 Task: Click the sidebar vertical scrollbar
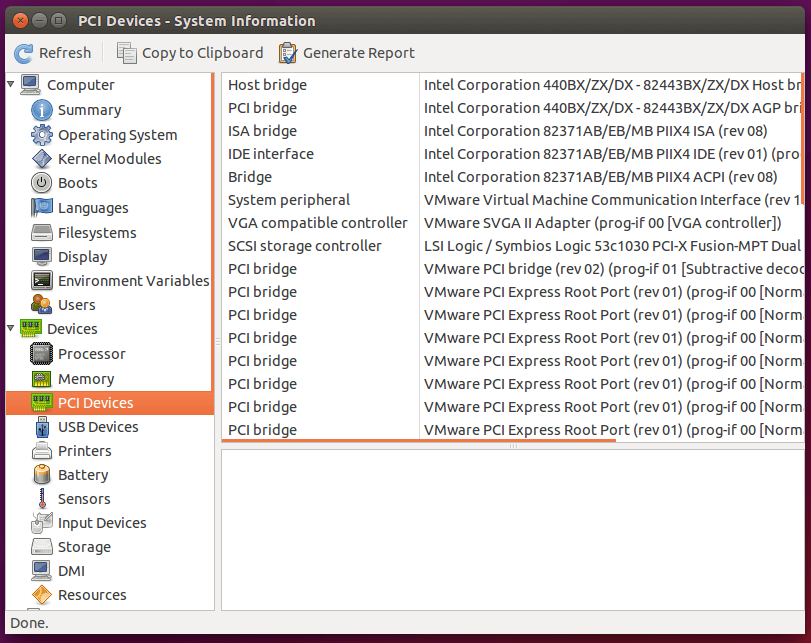(x=212, y=232)
